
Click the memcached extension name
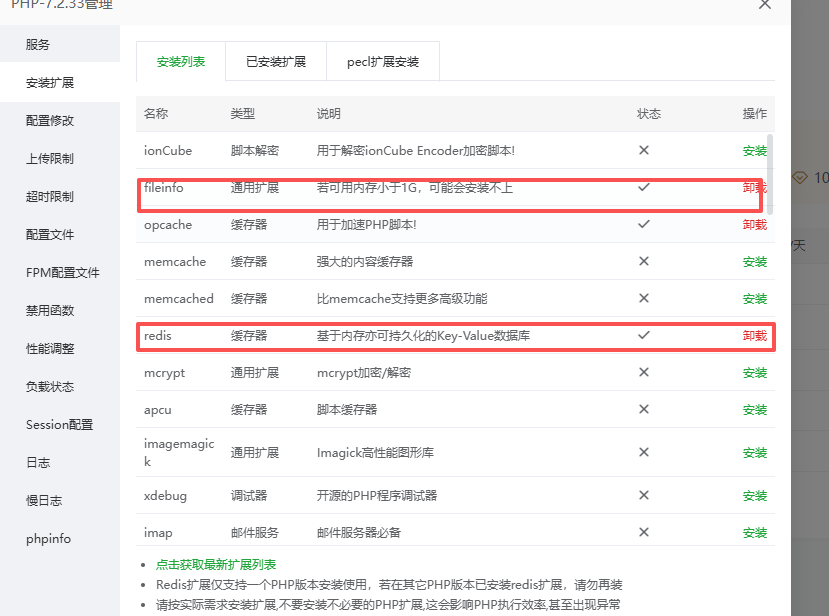[x=179, y=299]
